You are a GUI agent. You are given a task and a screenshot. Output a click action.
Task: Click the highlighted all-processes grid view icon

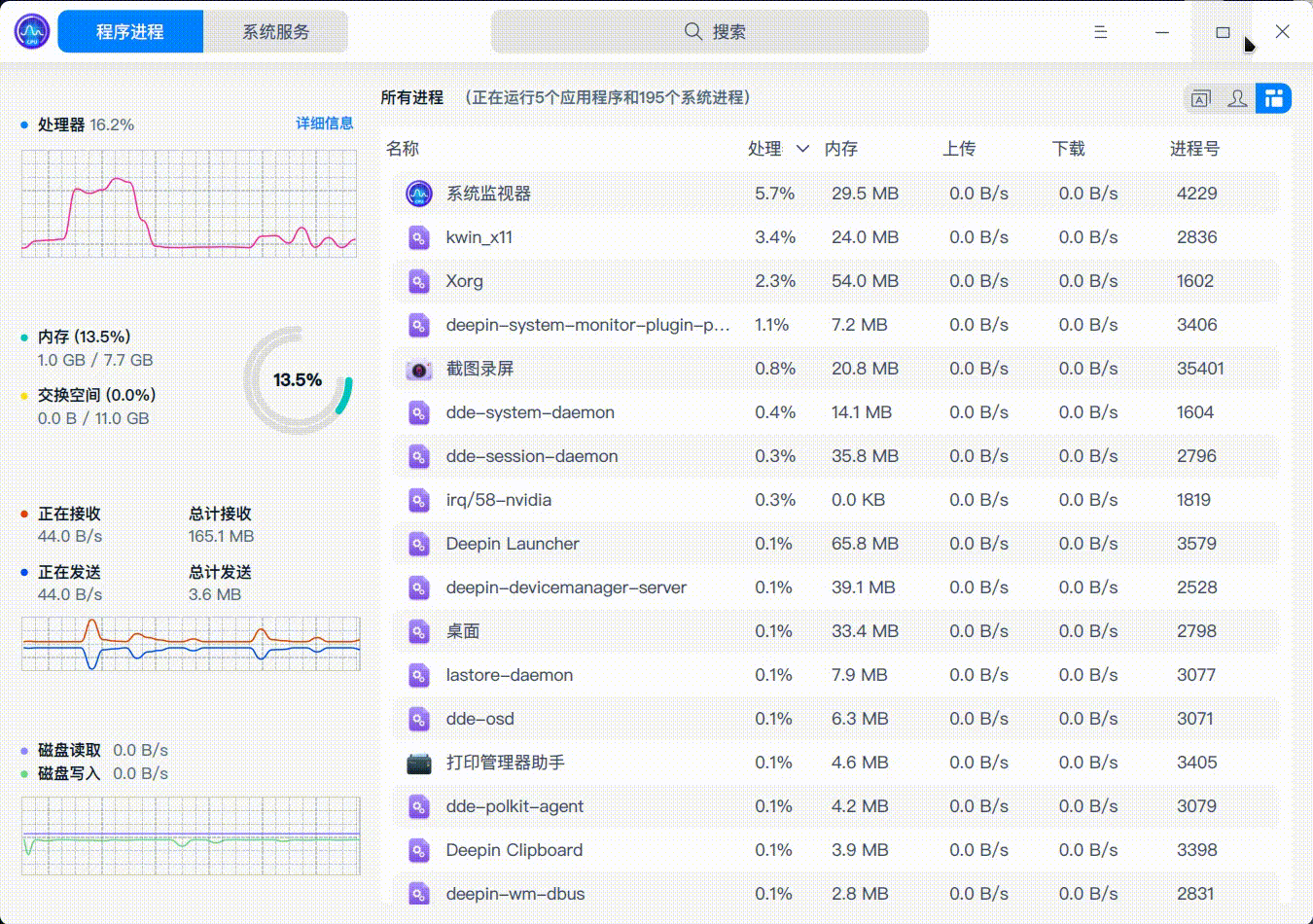point(1273,98)
